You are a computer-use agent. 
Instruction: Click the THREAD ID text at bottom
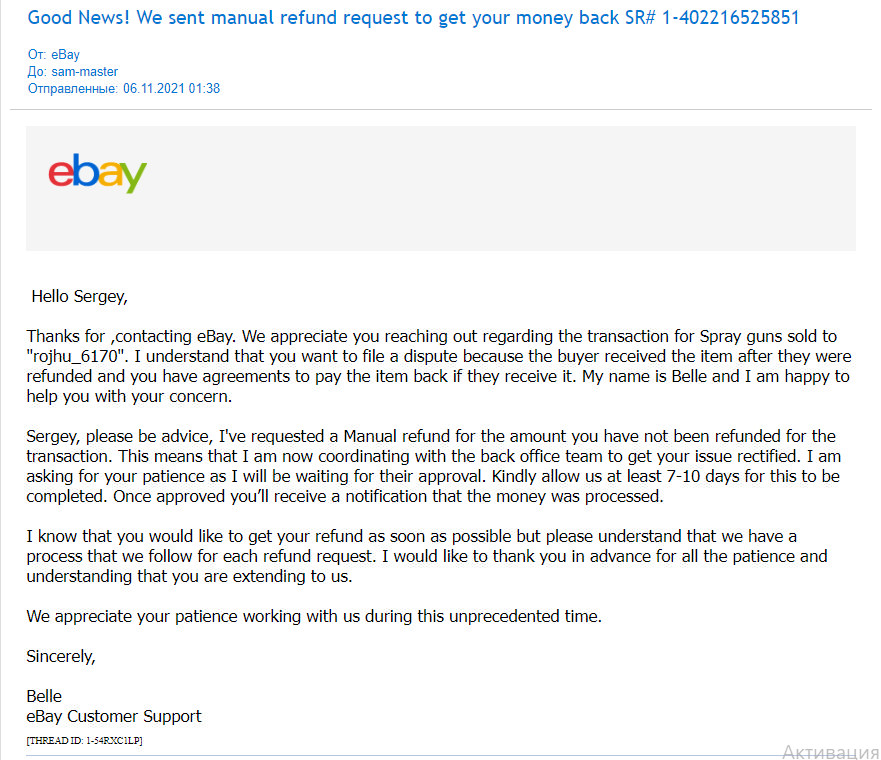[x=84, y=740]
